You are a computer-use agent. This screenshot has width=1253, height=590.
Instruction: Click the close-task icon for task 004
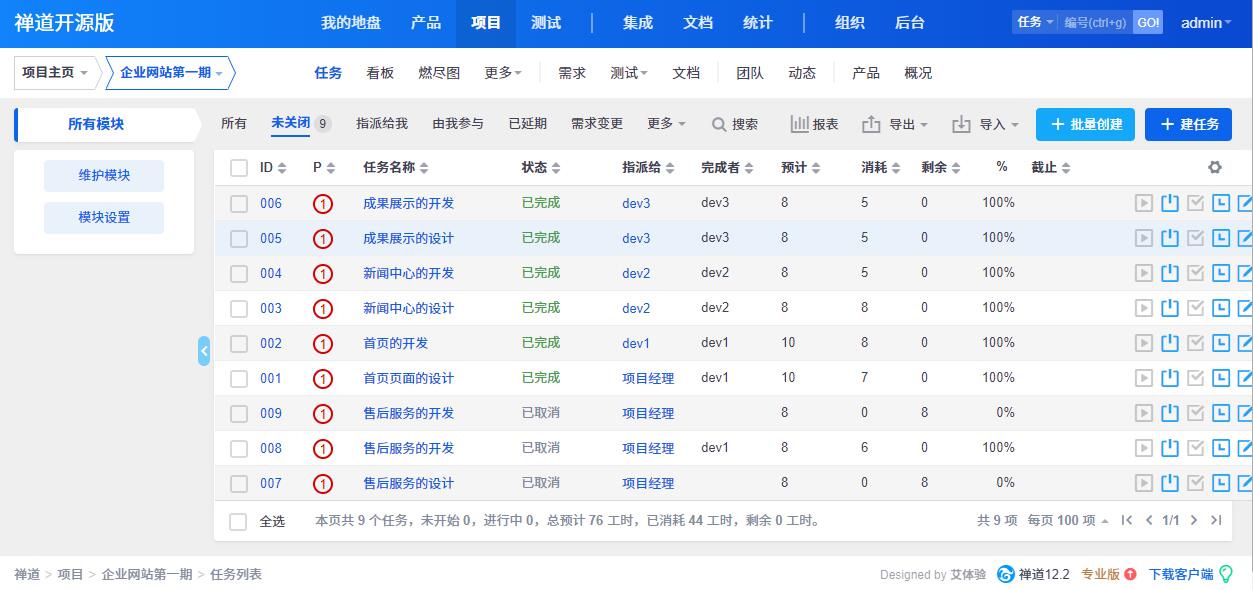pos(1170,273)
